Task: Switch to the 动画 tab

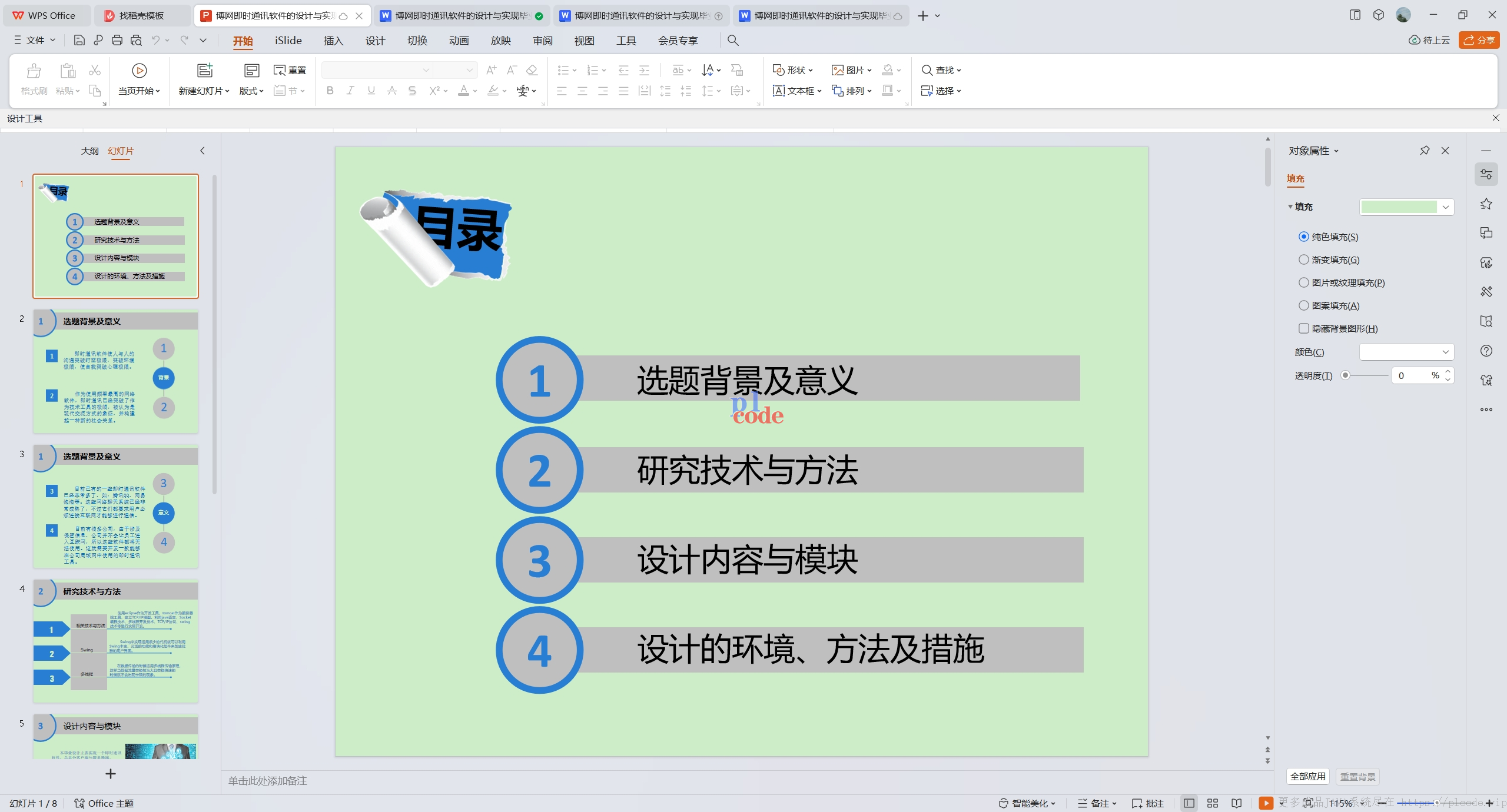Action: (459, 40)
